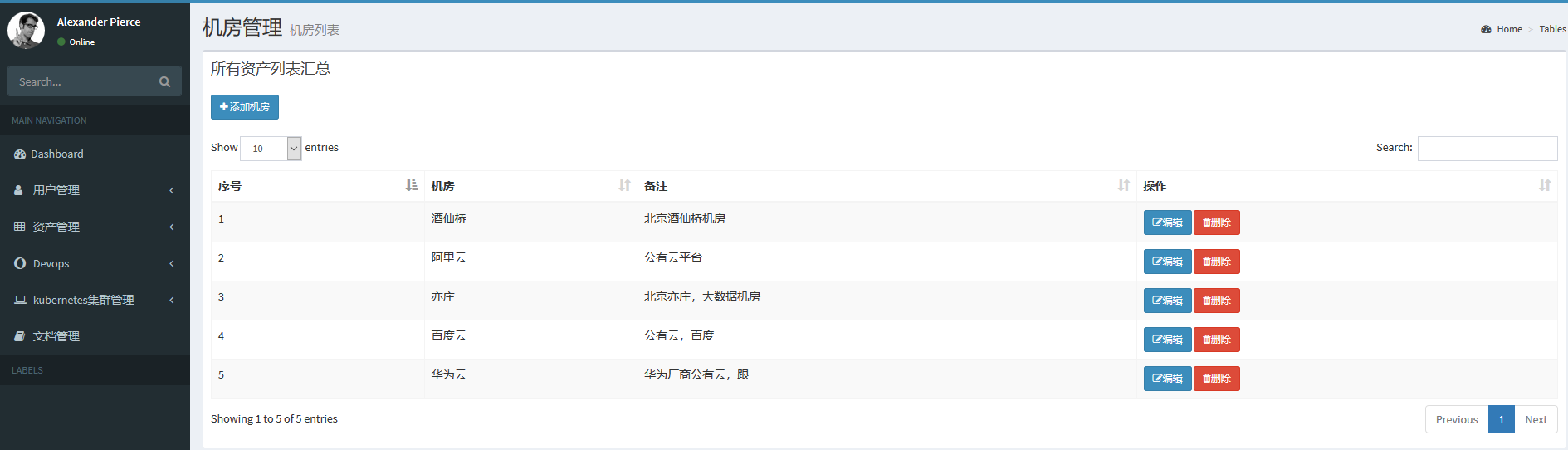Delete the 华为云 row with 删除
1568x450 pixels.
1217,379
